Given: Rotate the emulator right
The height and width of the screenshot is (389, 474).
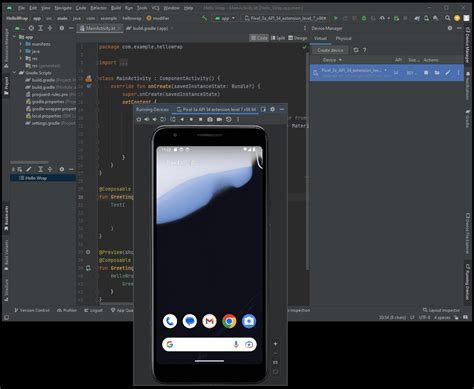Looking at the screenshot, I should pyautogui.click(x=173, y=119).
